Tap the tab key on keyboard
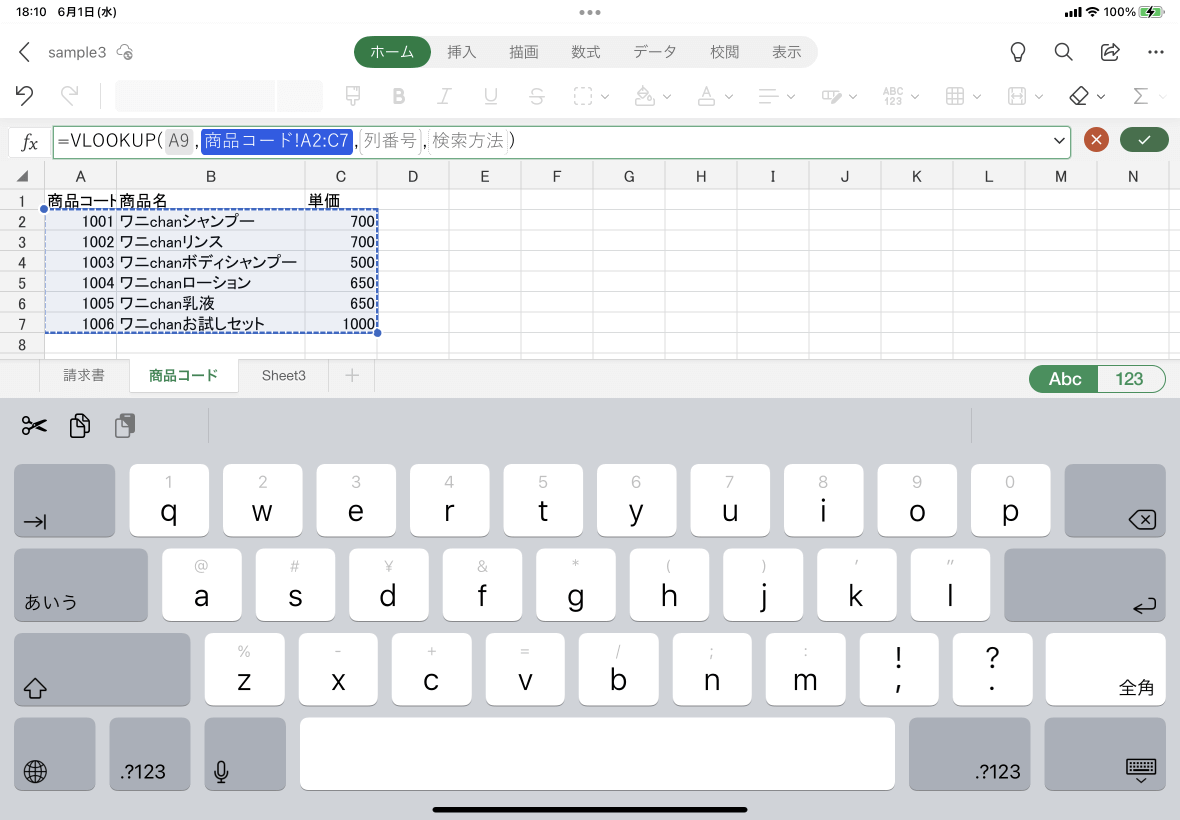Image resolution: width=1180 pixels, height=820 pixels. [x=65, y=500]
